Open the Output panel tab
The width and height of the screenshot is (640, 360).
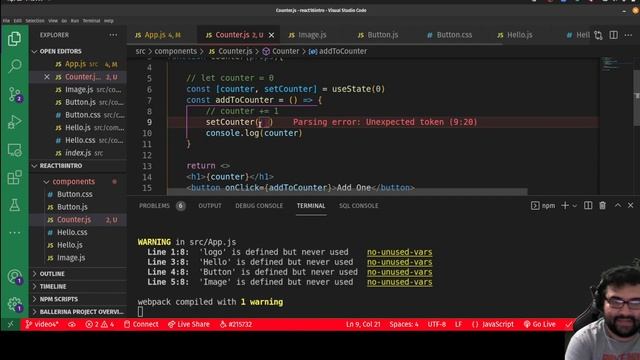click(210, 206)
